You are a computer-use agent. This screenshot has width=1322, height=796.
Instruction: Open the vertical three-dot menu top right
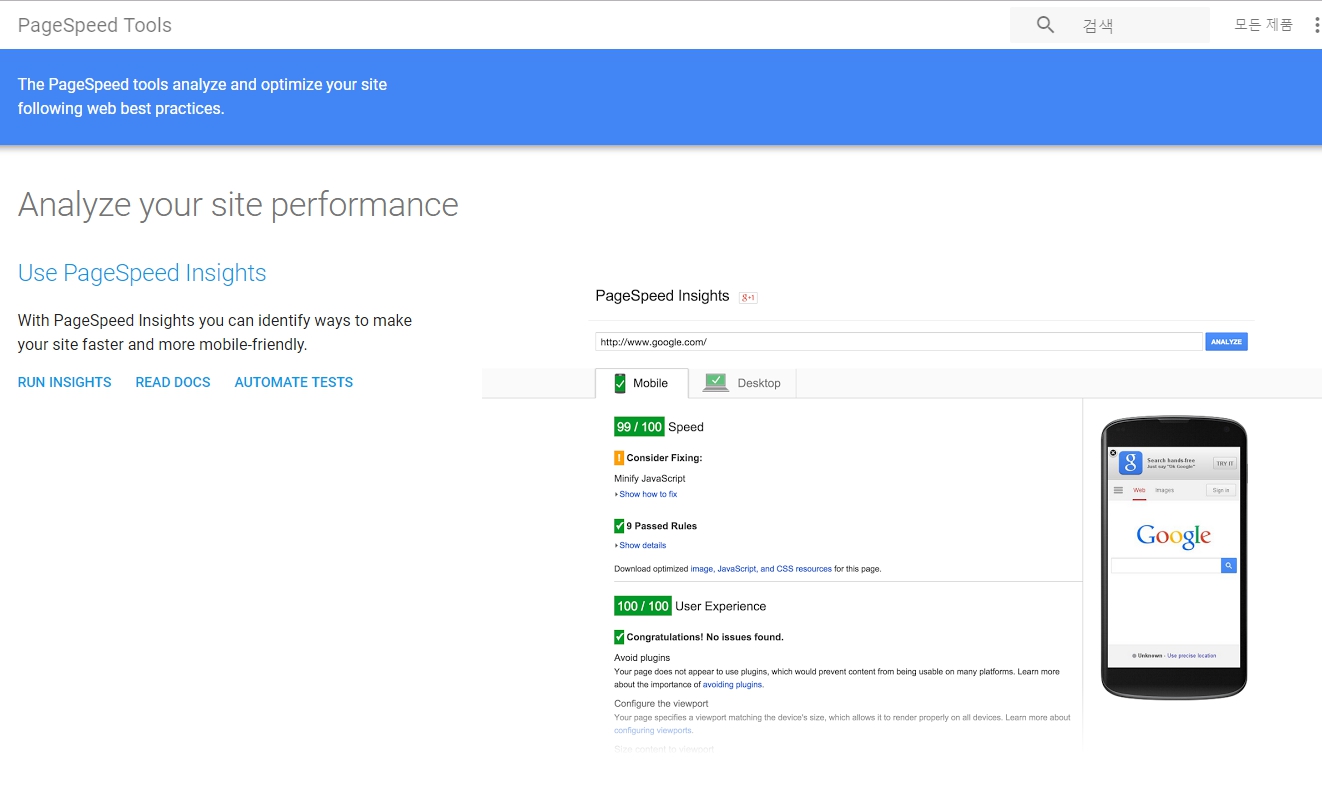tap(1317, 24)
